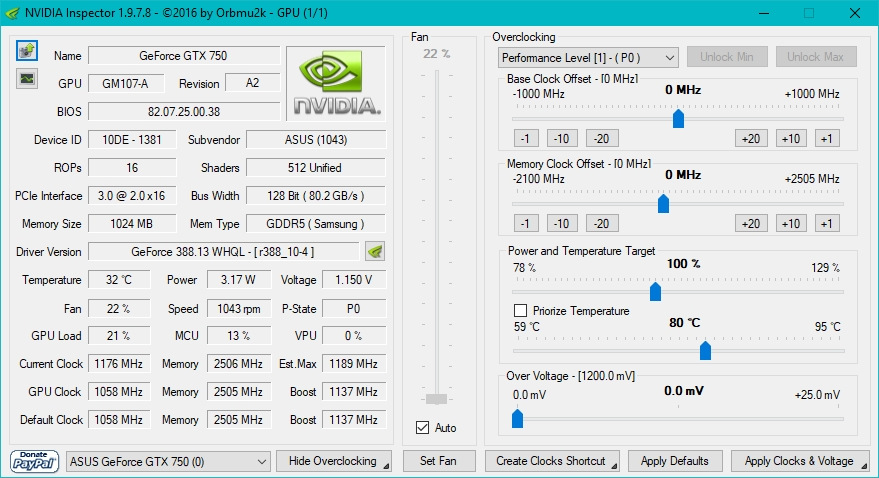Click the Voltage value 1.150 V
879x478 pixels.
tap(354, 280)
